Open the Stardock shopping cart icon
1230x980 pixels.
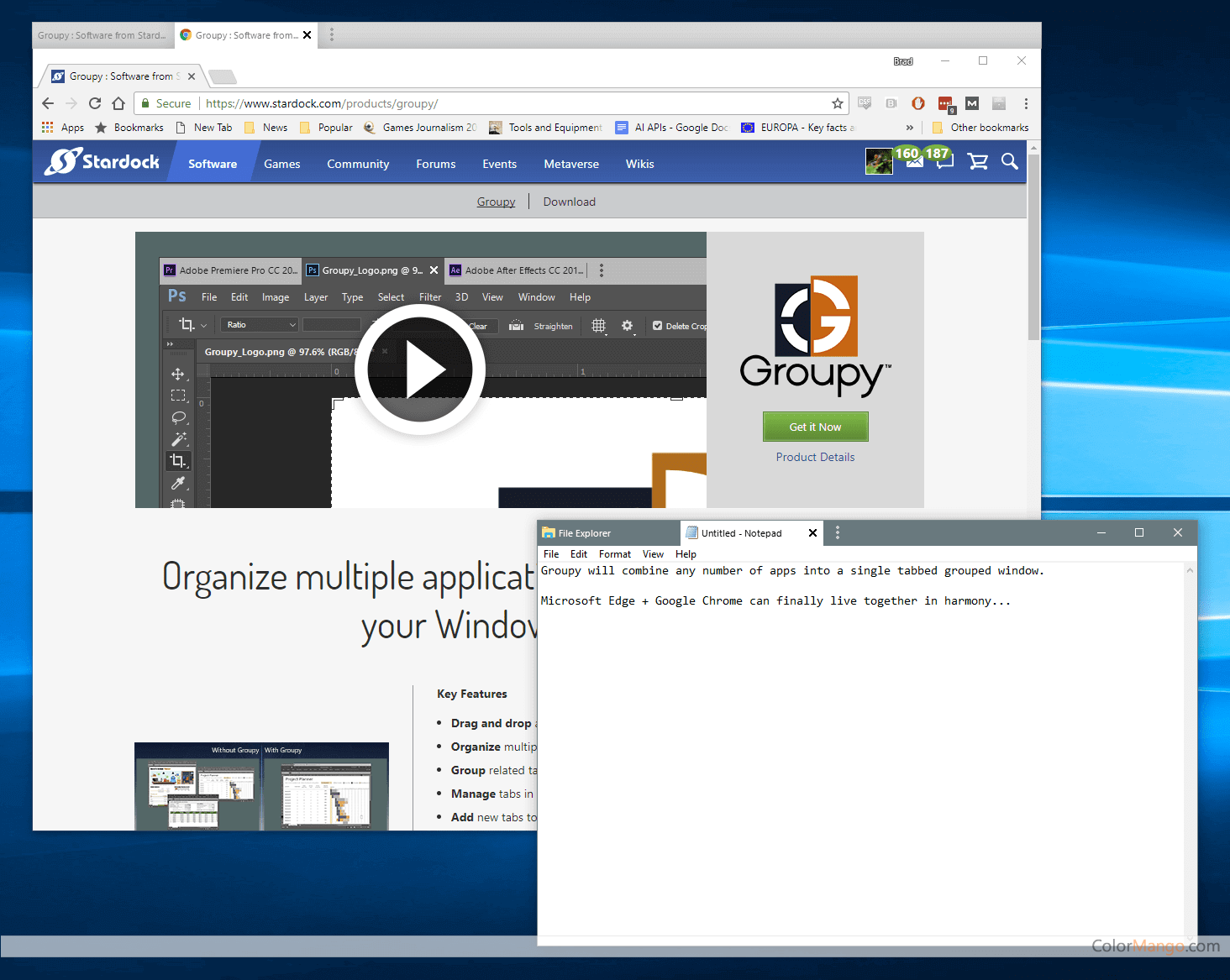pyautogui.click(x=977, y=161)
